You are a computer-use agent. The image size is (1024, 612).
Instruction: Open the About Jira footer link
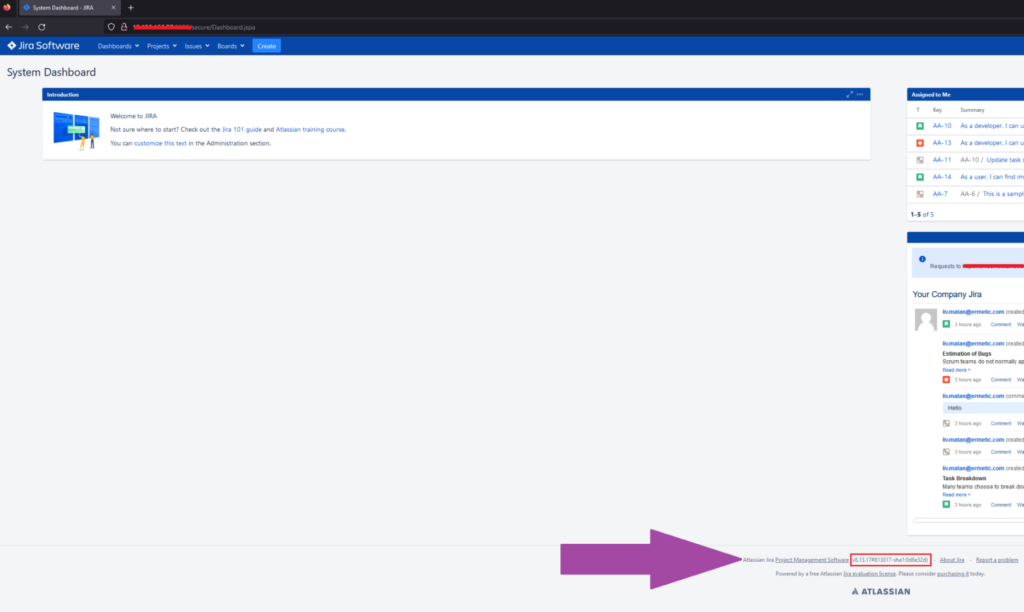click(x=952, y=560)
